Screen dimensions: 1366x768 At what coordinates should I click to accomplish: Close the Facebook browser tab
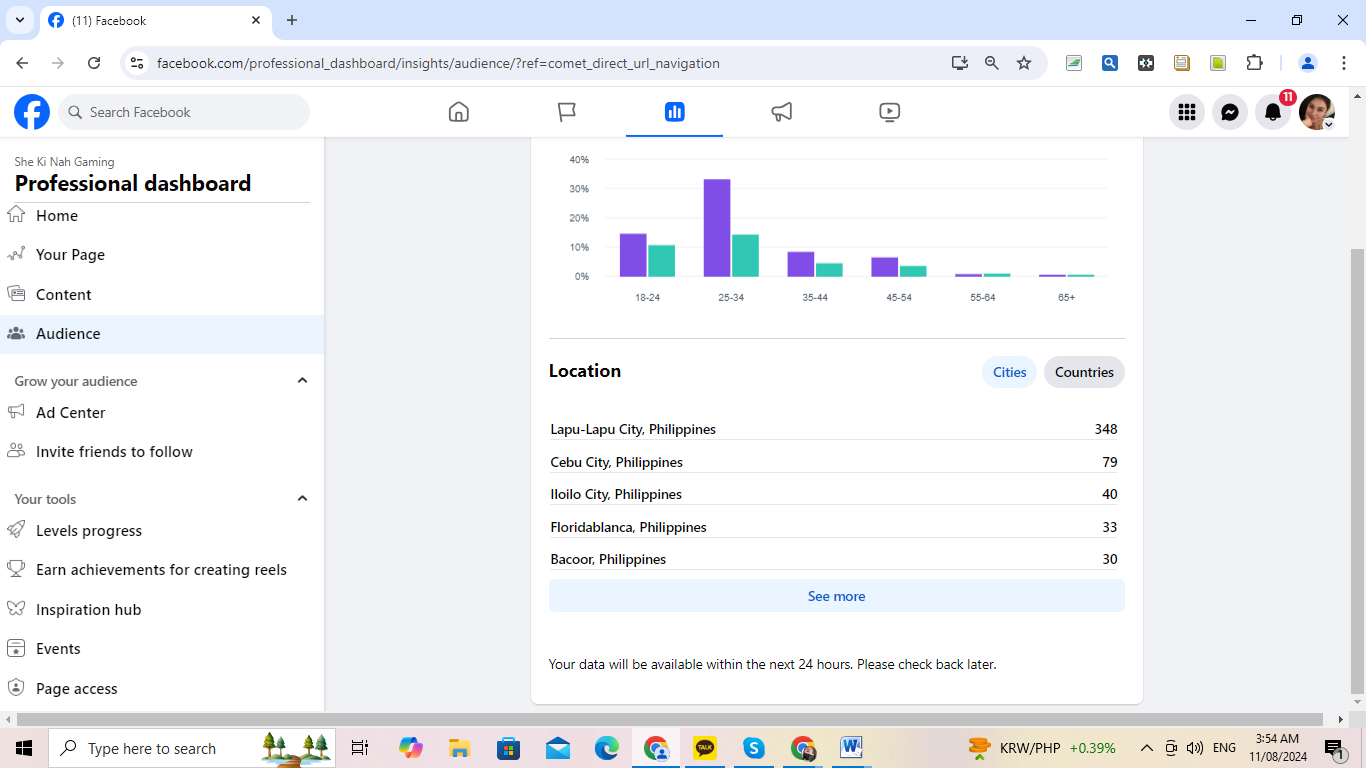point(256,20)
